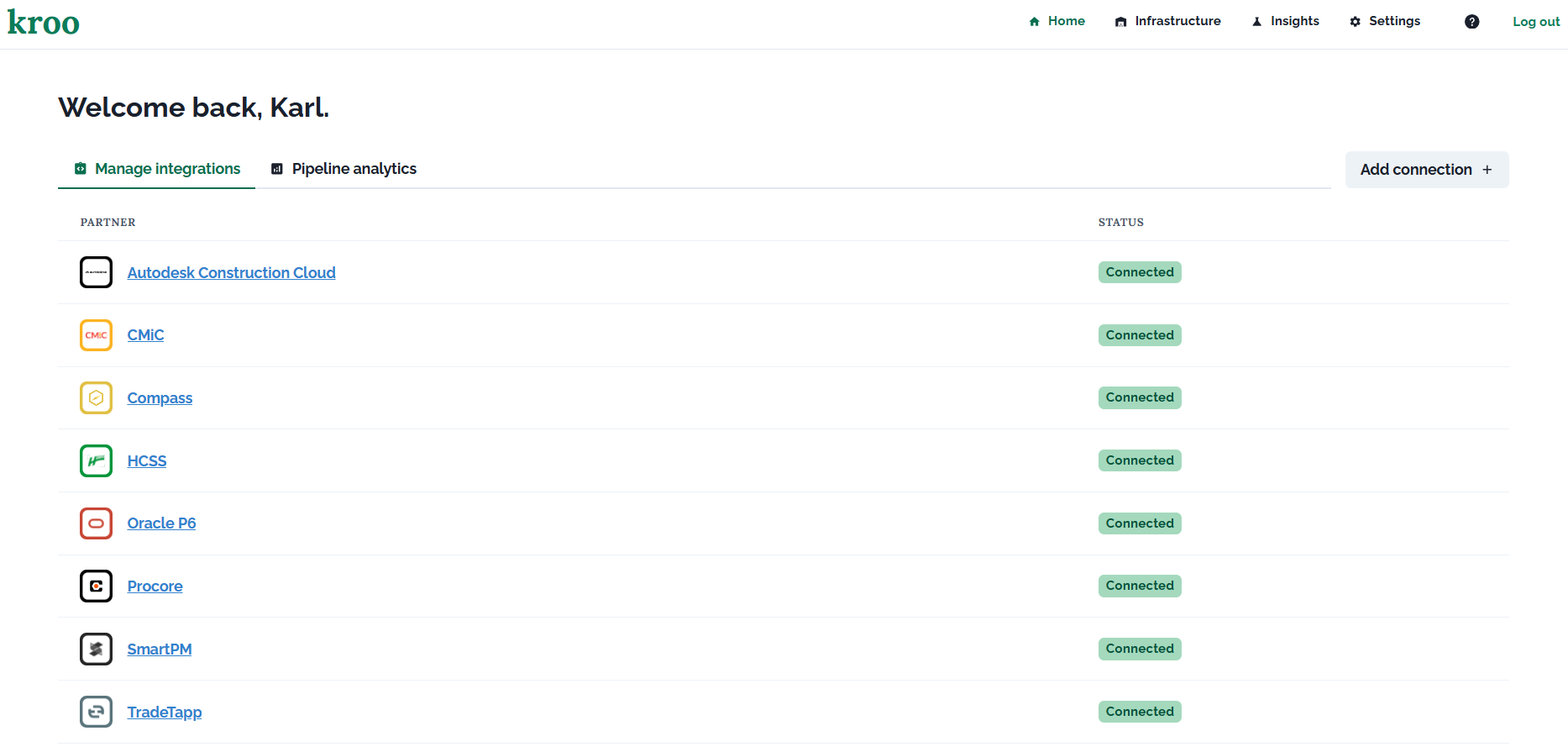The width and height of the screenshot is (1568, 752).
Task: Open Settings from the top navigation
Action: 1385,21
